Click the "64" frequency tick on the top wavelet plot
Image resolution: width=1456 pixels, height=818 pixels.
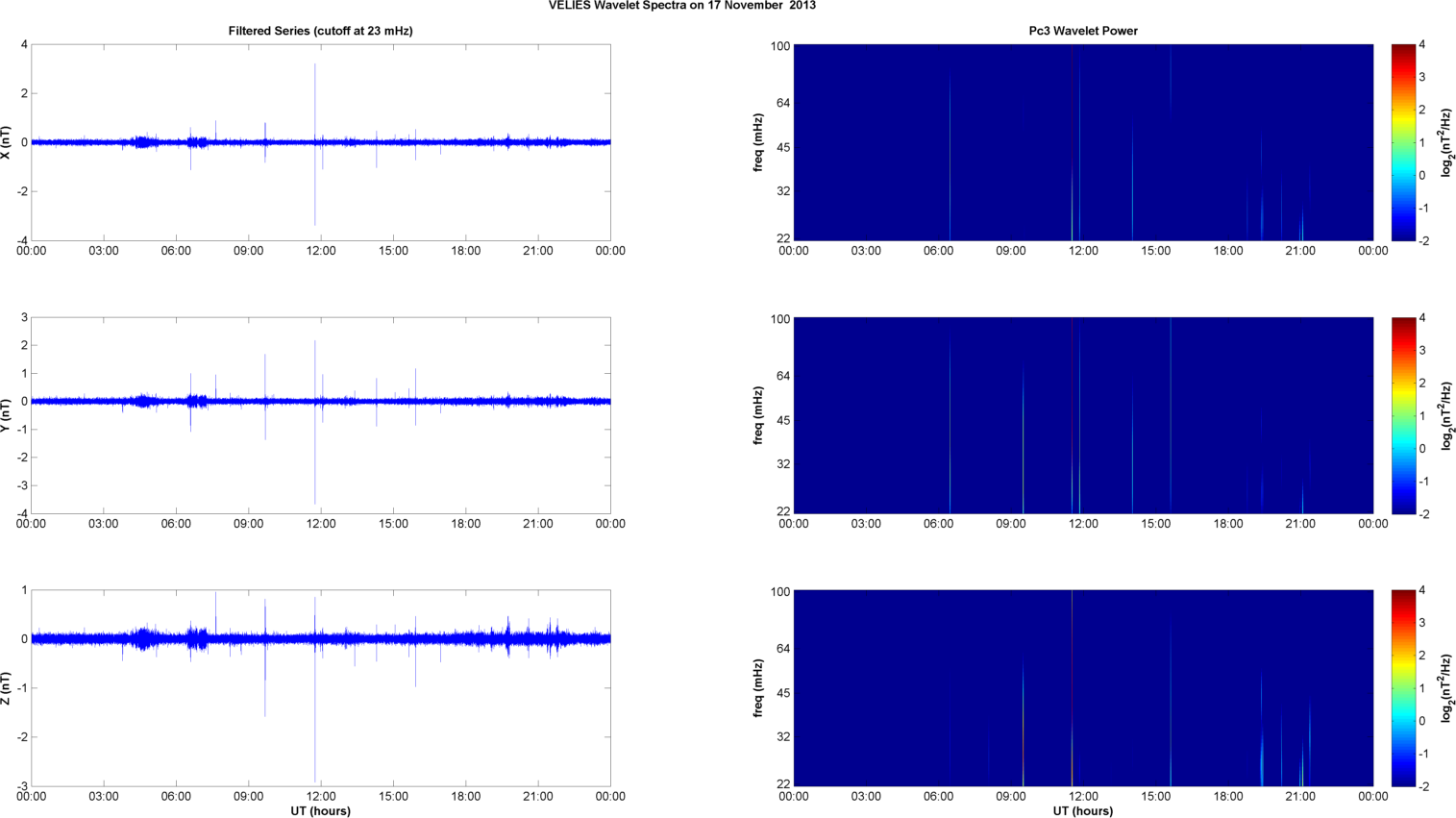pyautogui.click(x=783, y=103)
